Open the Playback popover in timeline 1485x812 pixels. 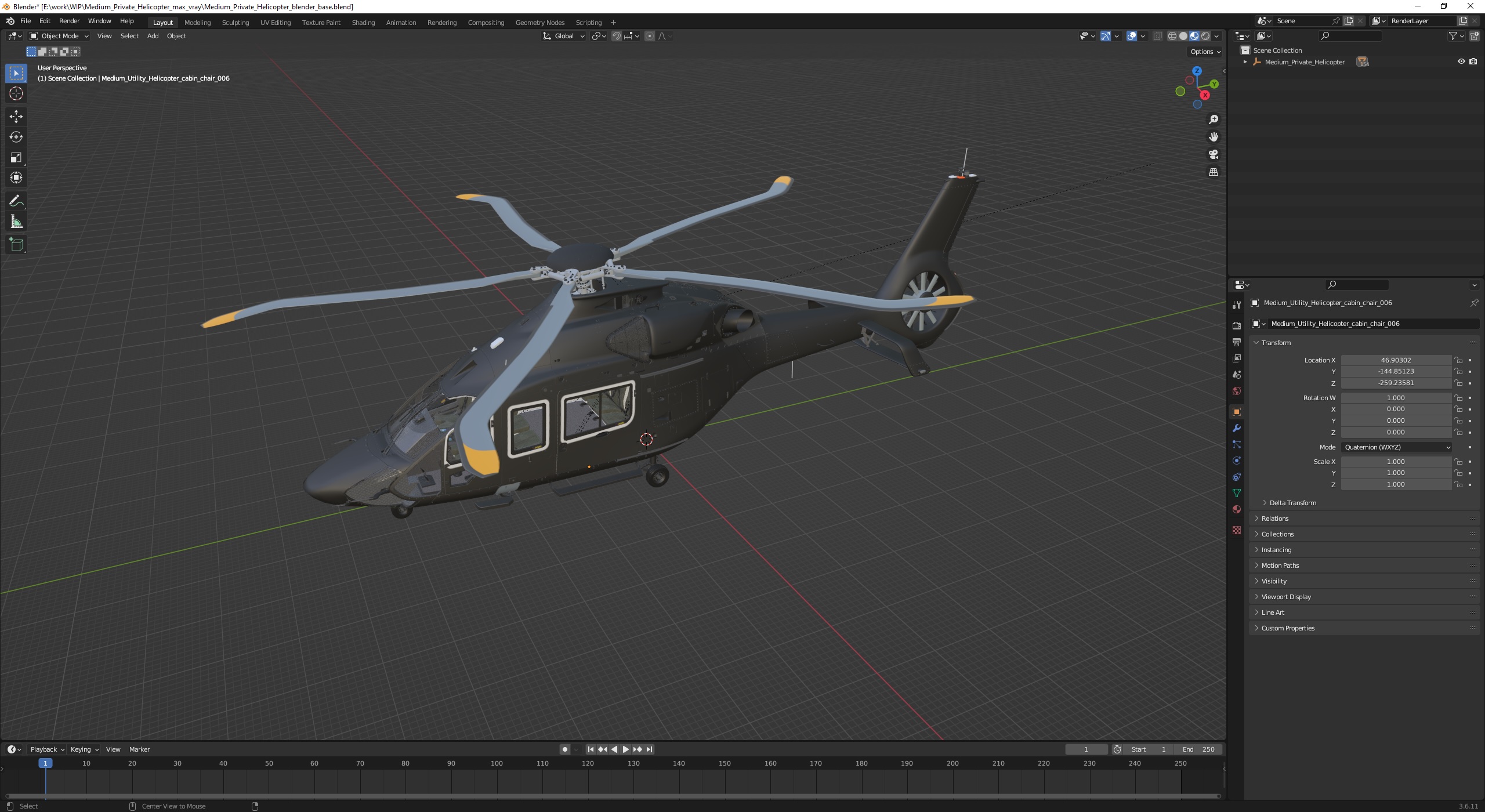coord(47,749)
